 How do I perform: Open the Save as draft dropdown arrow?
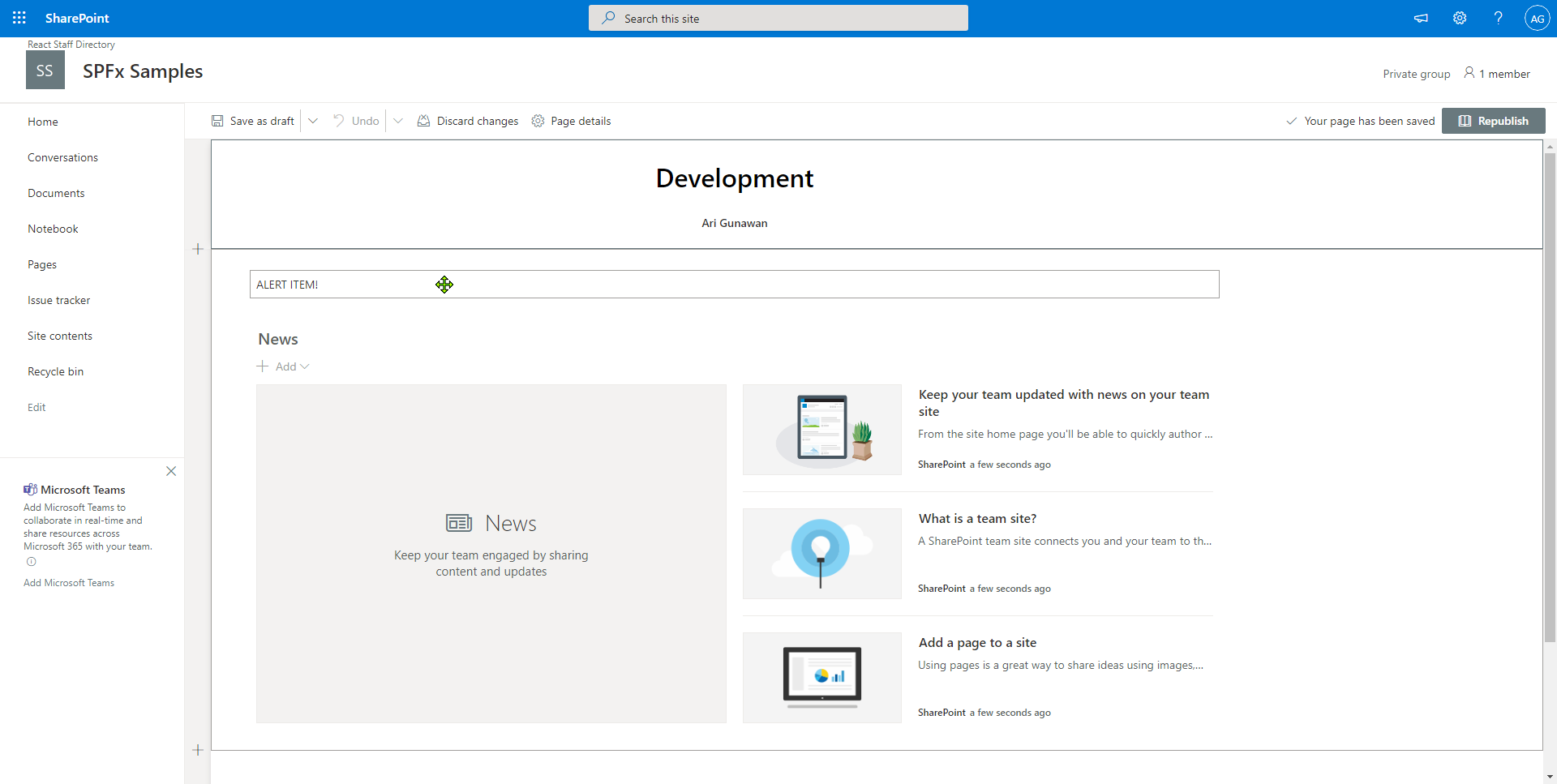coord(313,120)
